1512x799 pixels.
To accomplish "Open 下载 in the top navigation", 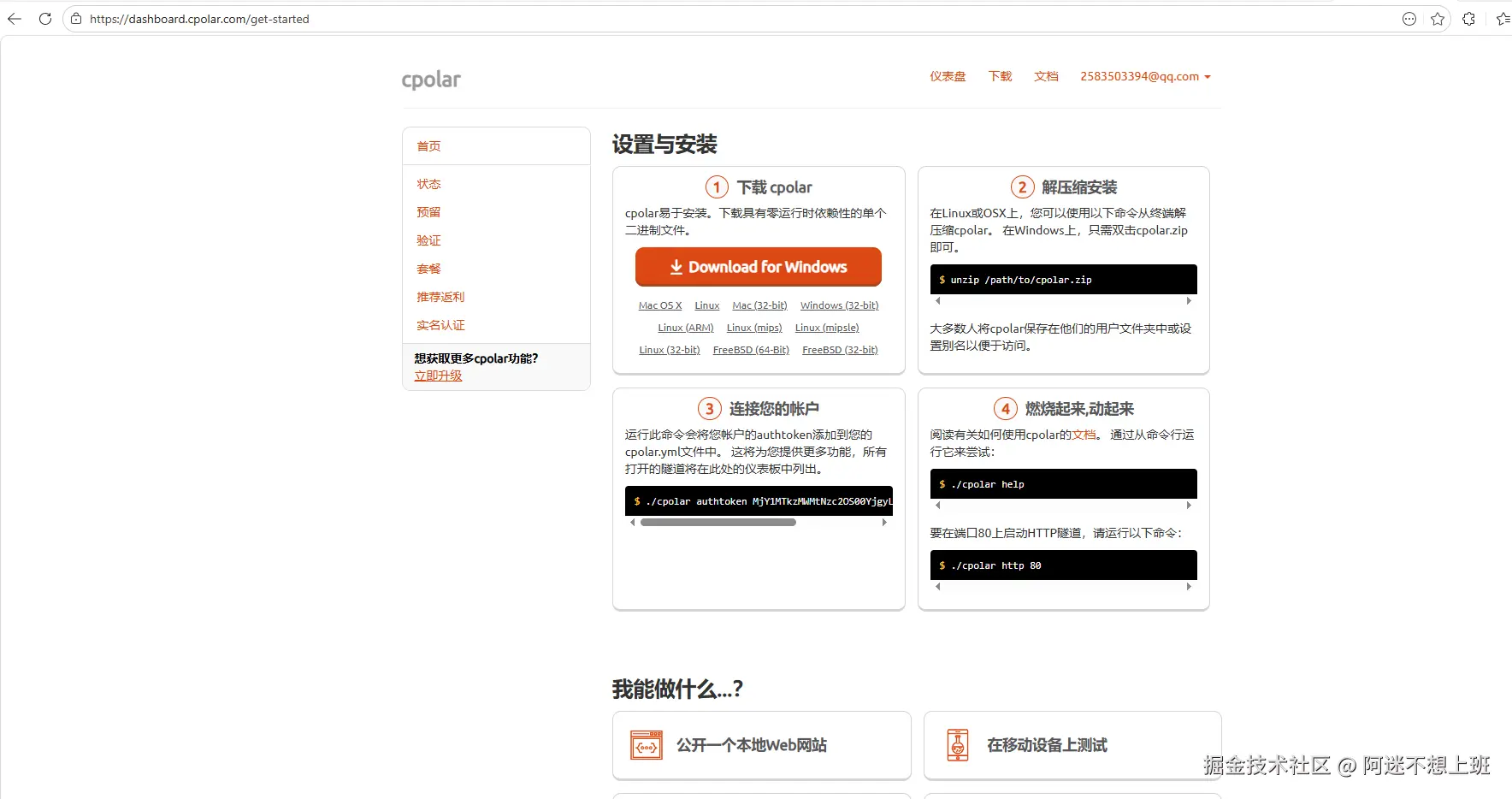I will pos(1000,76).
